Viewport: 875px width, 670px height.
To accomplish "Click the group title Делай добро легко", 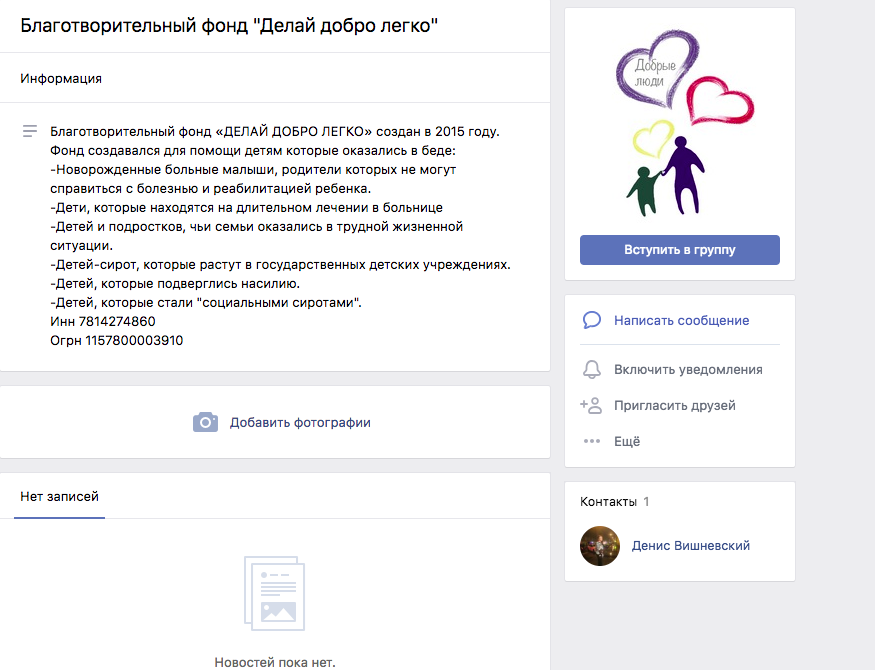I will coord(230,26).
